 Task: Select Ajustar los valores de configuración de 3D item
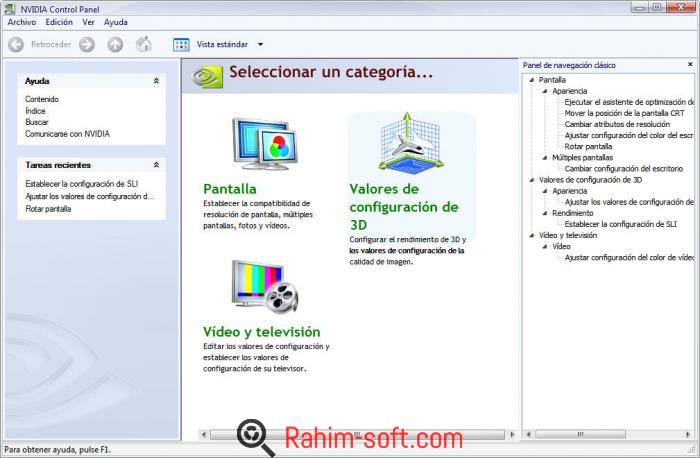pos(629,202)
